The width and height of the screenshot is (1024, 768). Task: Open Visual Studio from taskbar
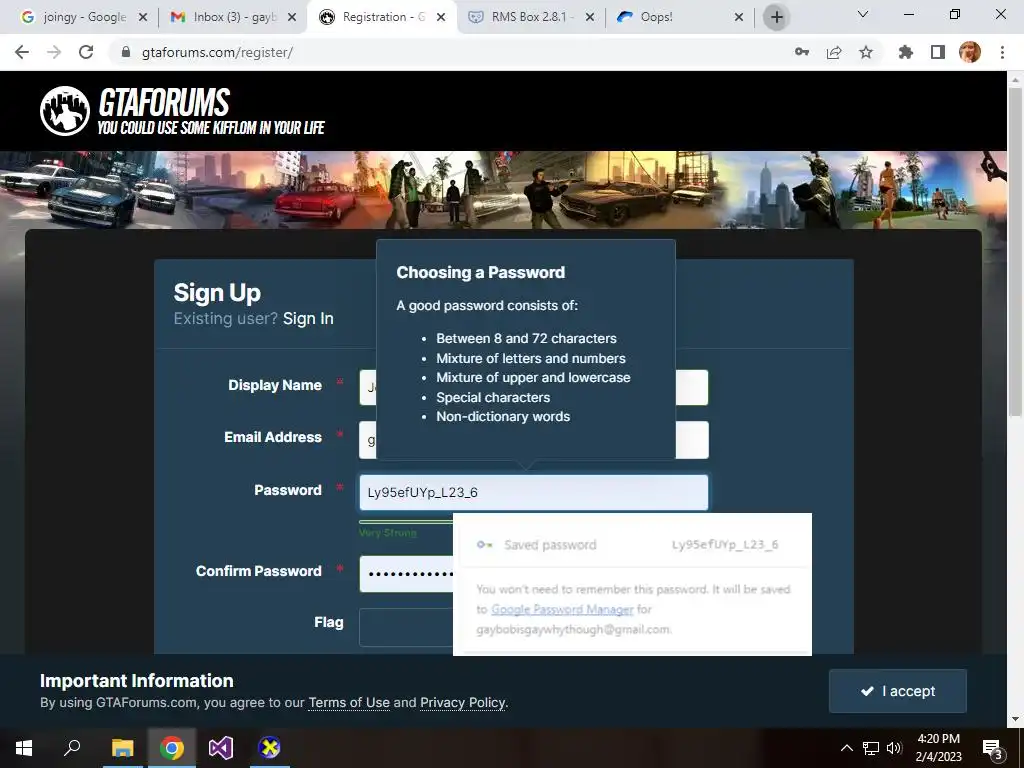pos(221,748)
